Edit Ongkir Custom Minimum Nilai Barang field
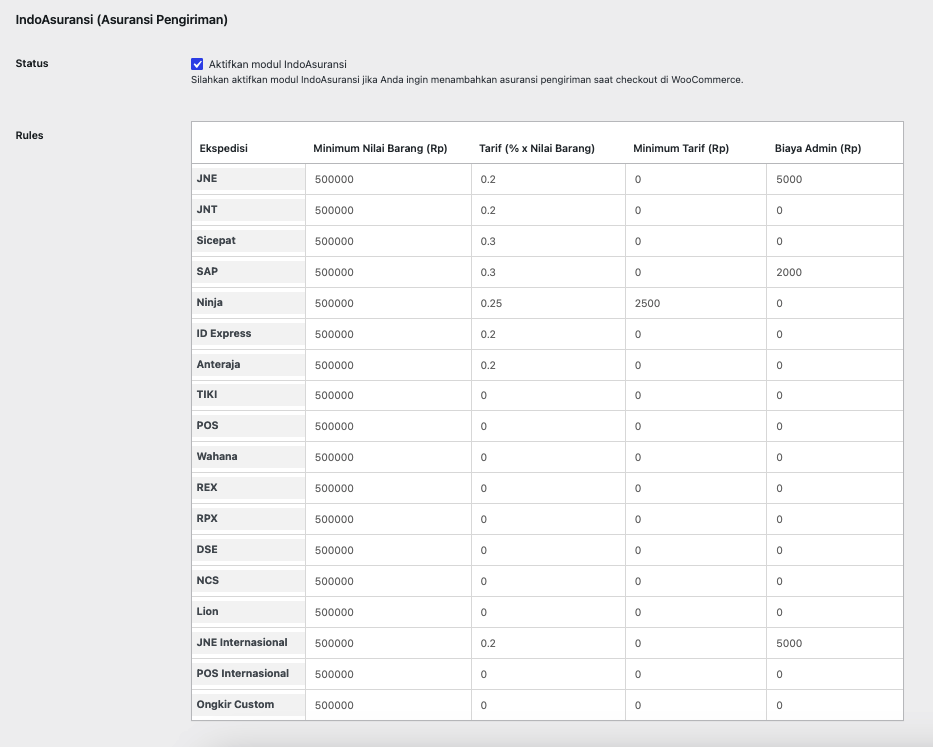 pos(389,705)
